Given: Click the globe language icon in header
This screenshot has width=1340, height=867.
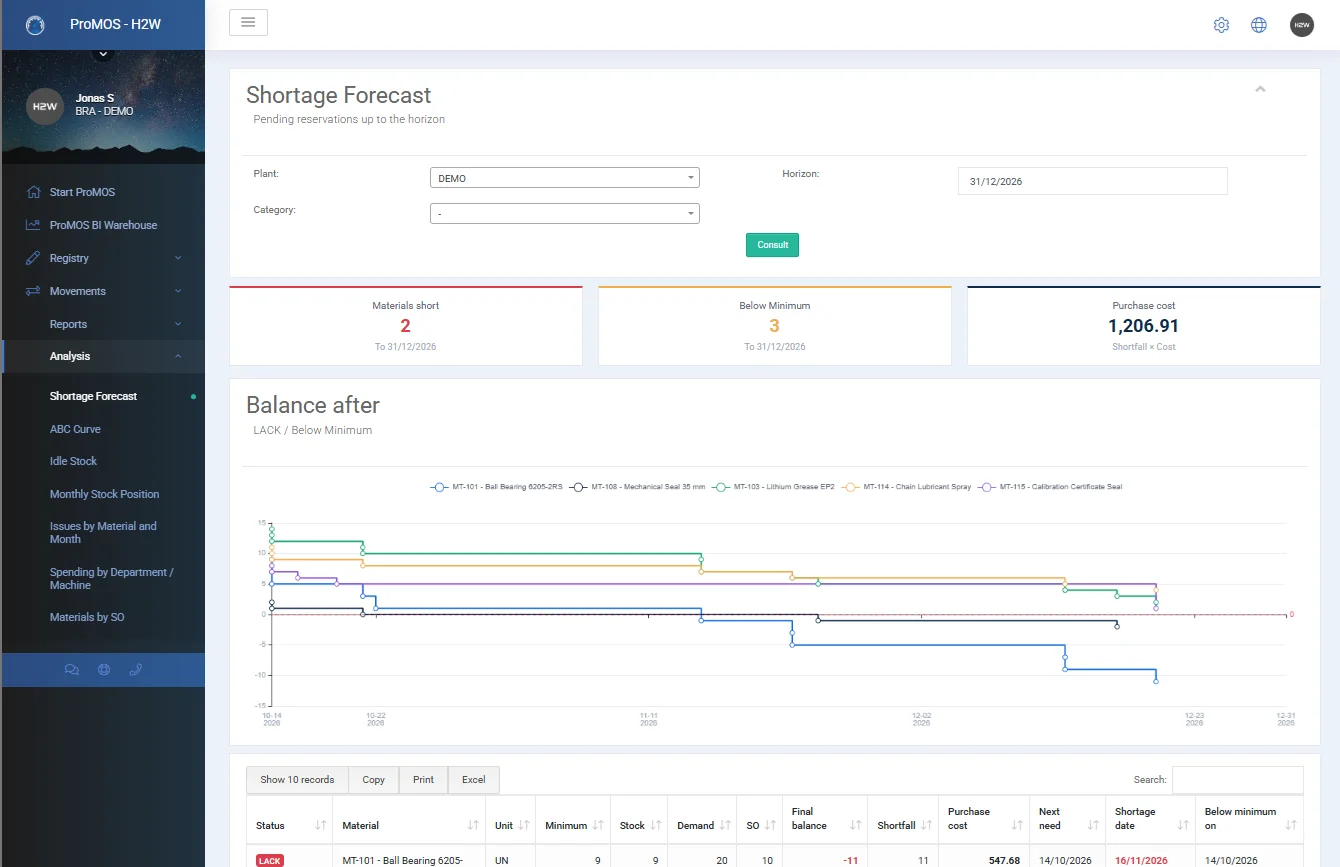Looking at the screenshot, I should tap(1259, 25).
